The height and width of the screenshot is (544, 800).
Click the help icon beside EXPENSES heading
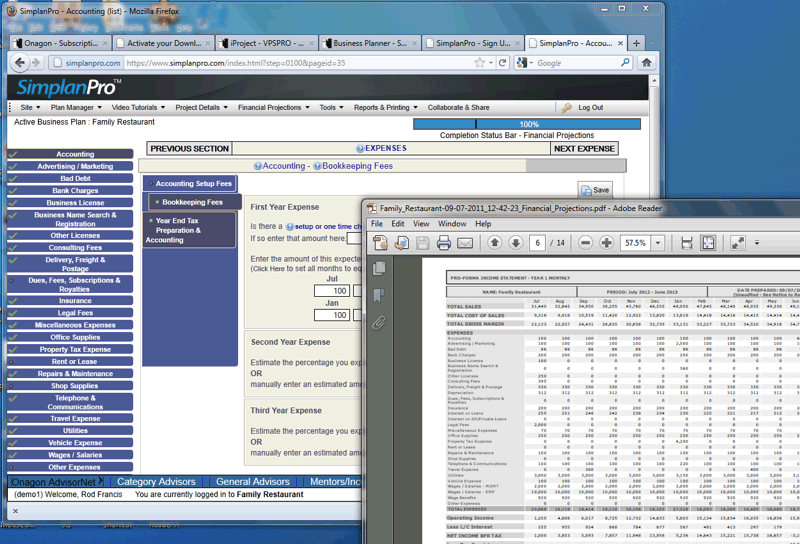360,149
